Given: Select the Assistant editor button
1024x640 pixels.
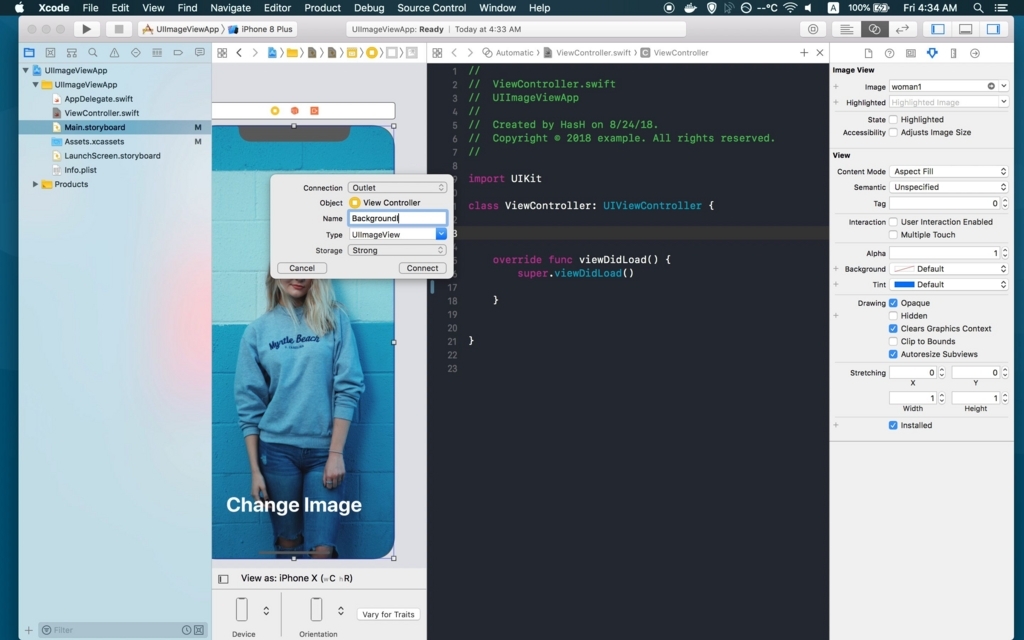Looking at the screenshot, I should click(874, 29).
